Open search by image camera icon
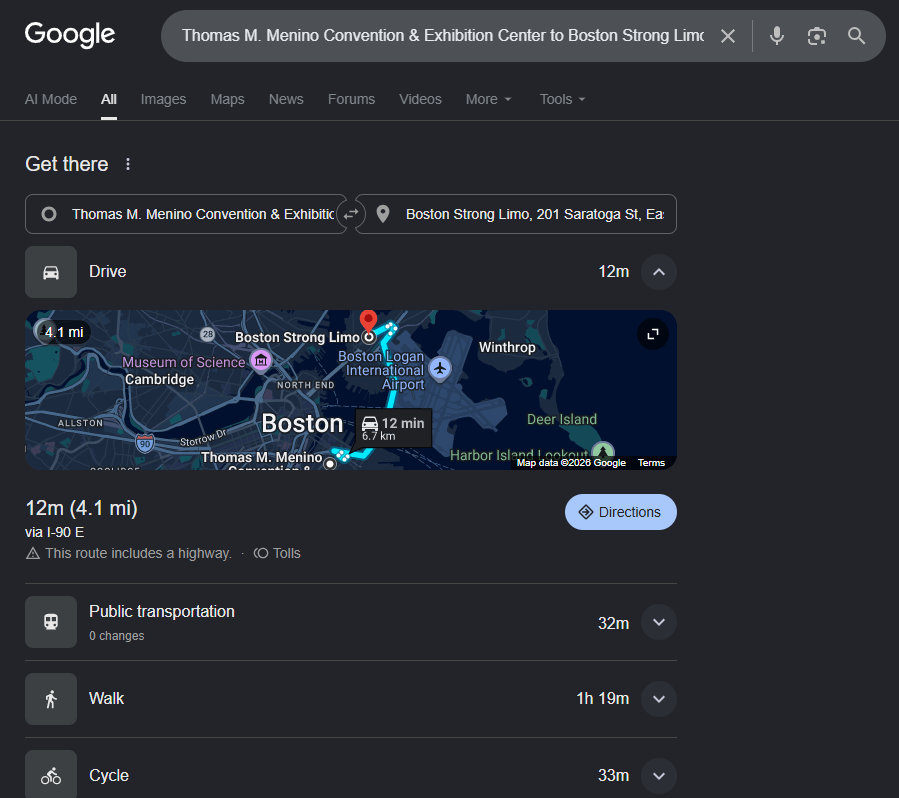 816,36
